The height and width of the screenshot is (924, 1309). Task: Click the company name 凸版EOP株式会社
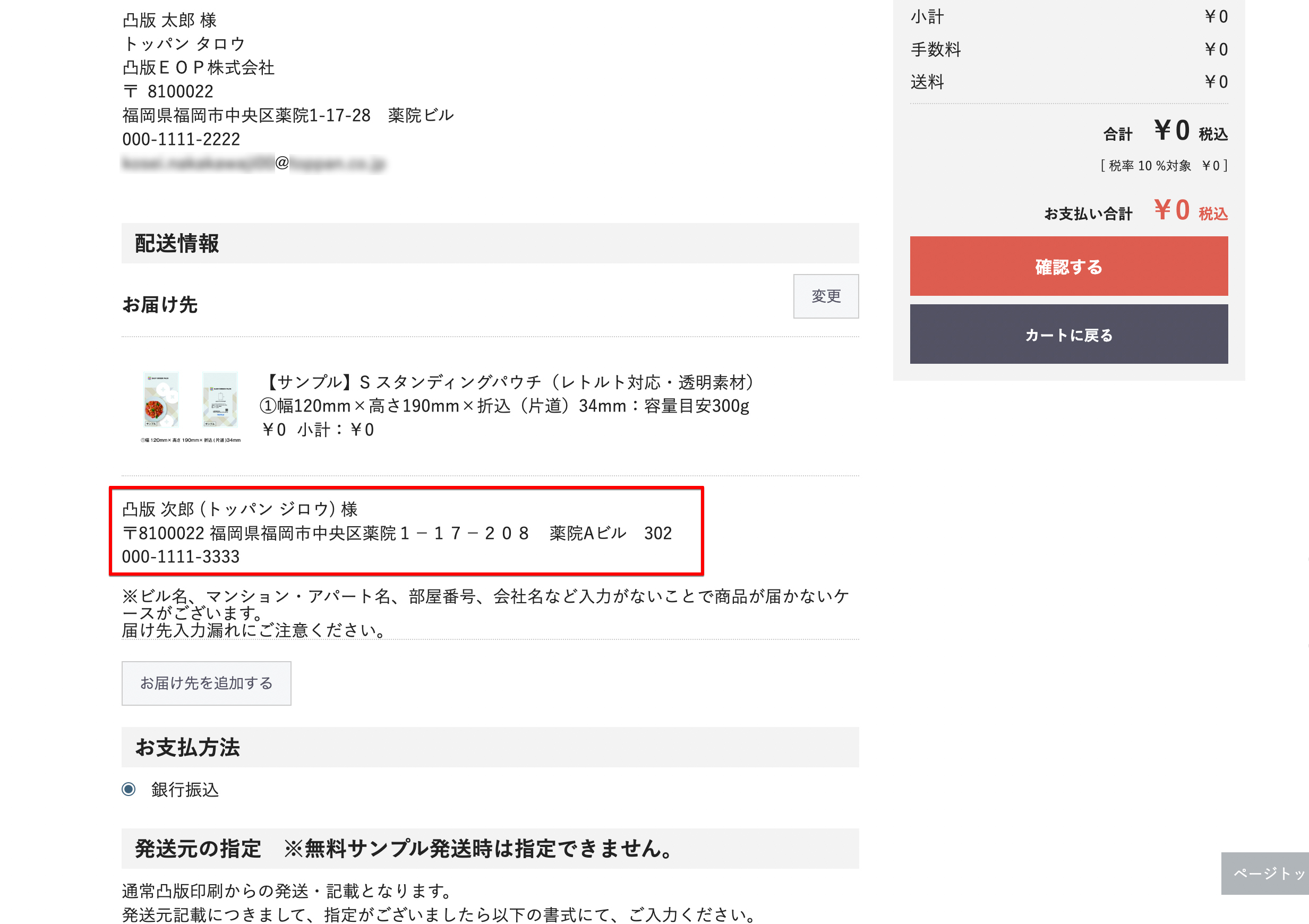pyautogui.click(x=199, y=67)
